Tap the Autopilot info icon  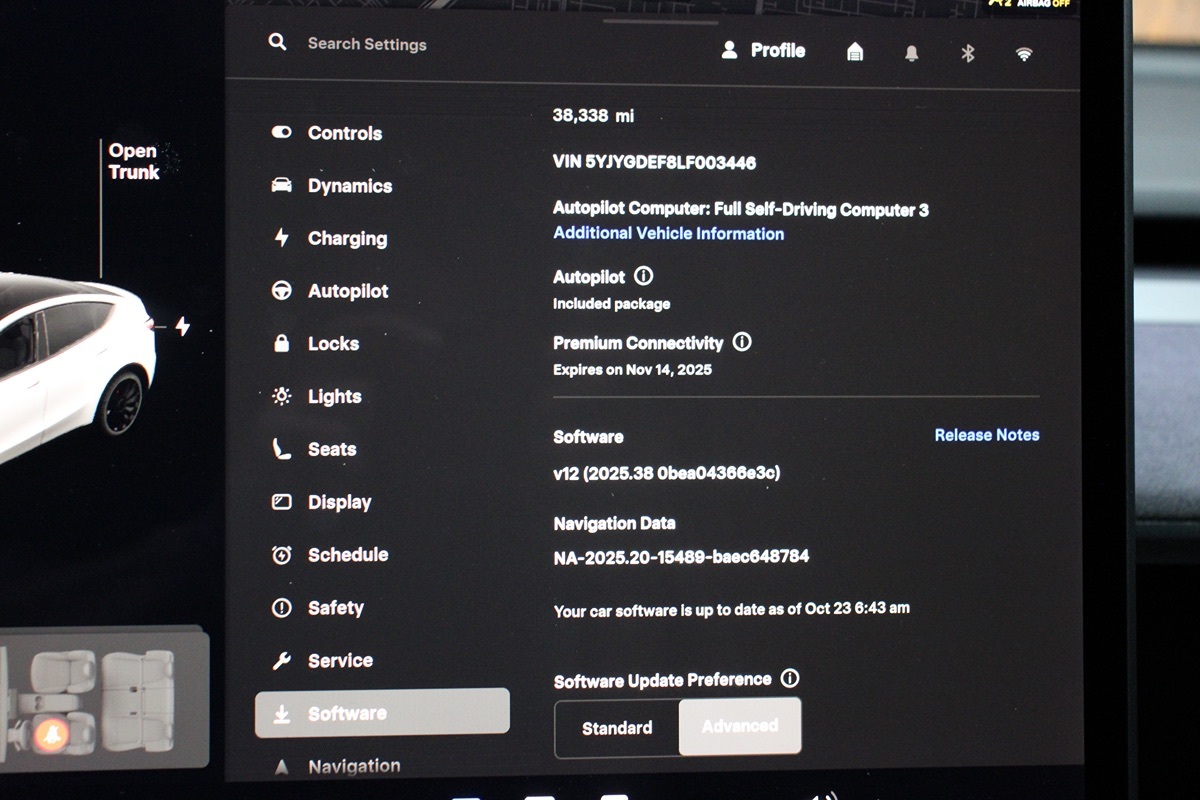point(644,276)
